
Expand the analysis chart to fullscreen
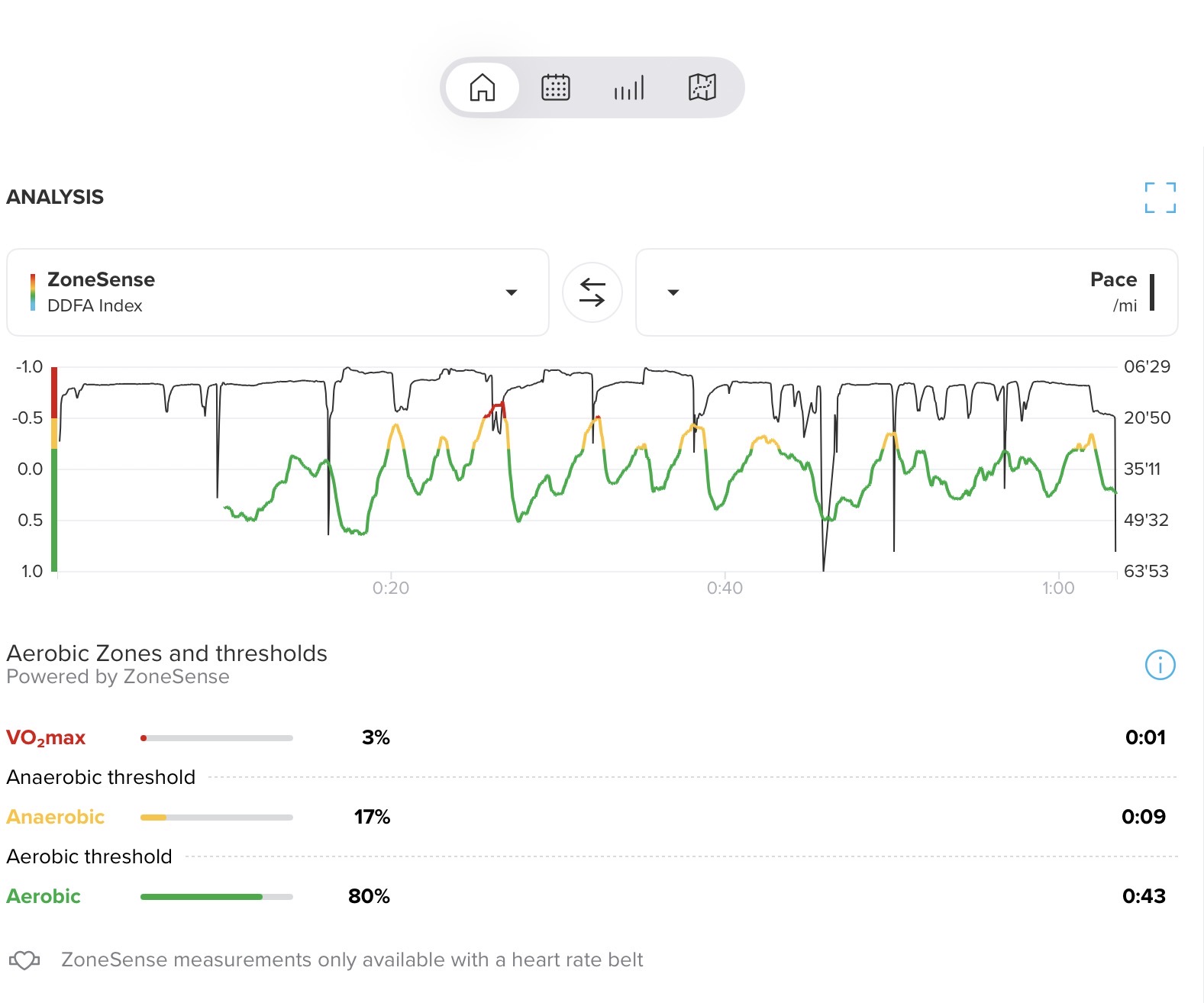pyautogui.click(x=1160, y=198)
